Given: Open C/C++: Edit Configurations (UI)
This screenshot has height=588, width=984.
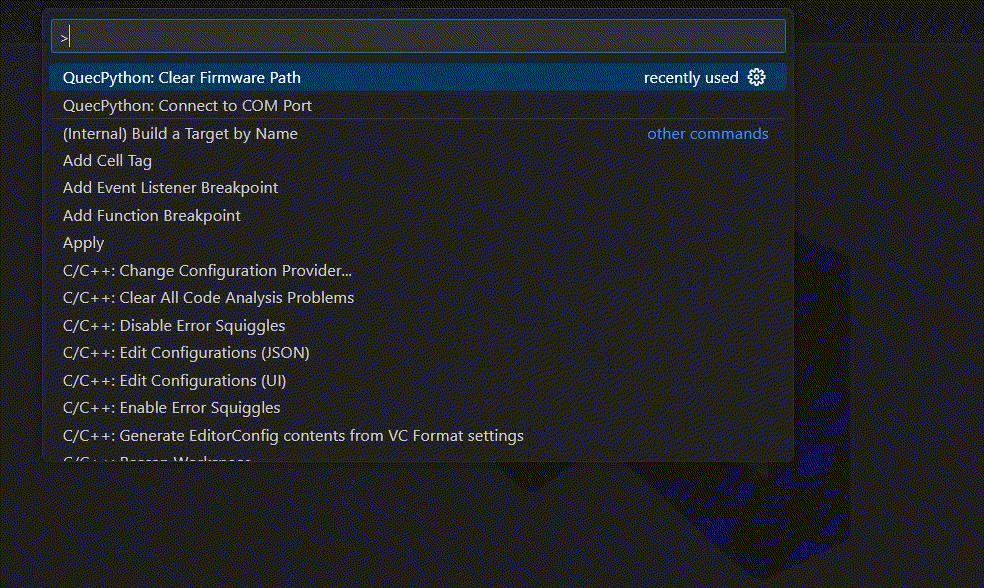Looking at the screenshot, I should click(418, 380).
